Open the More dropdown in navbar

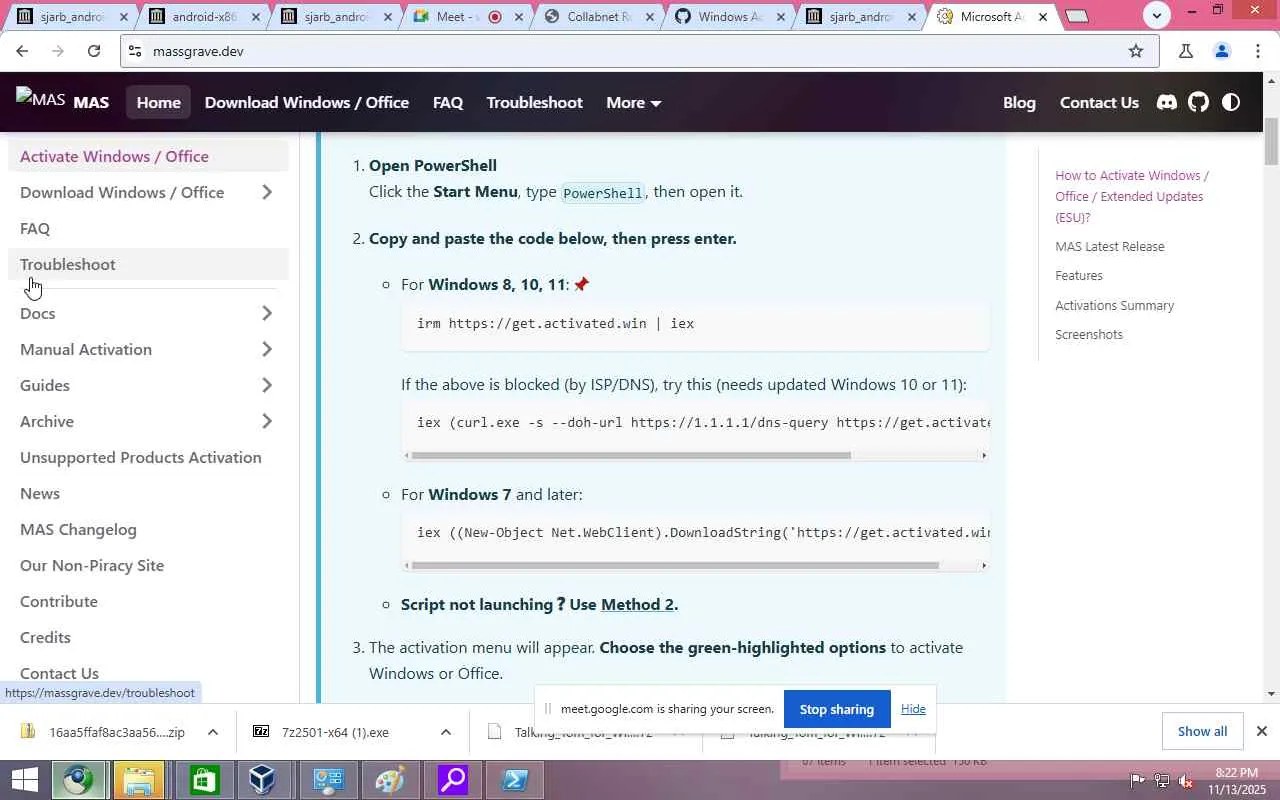pos(634,102)
